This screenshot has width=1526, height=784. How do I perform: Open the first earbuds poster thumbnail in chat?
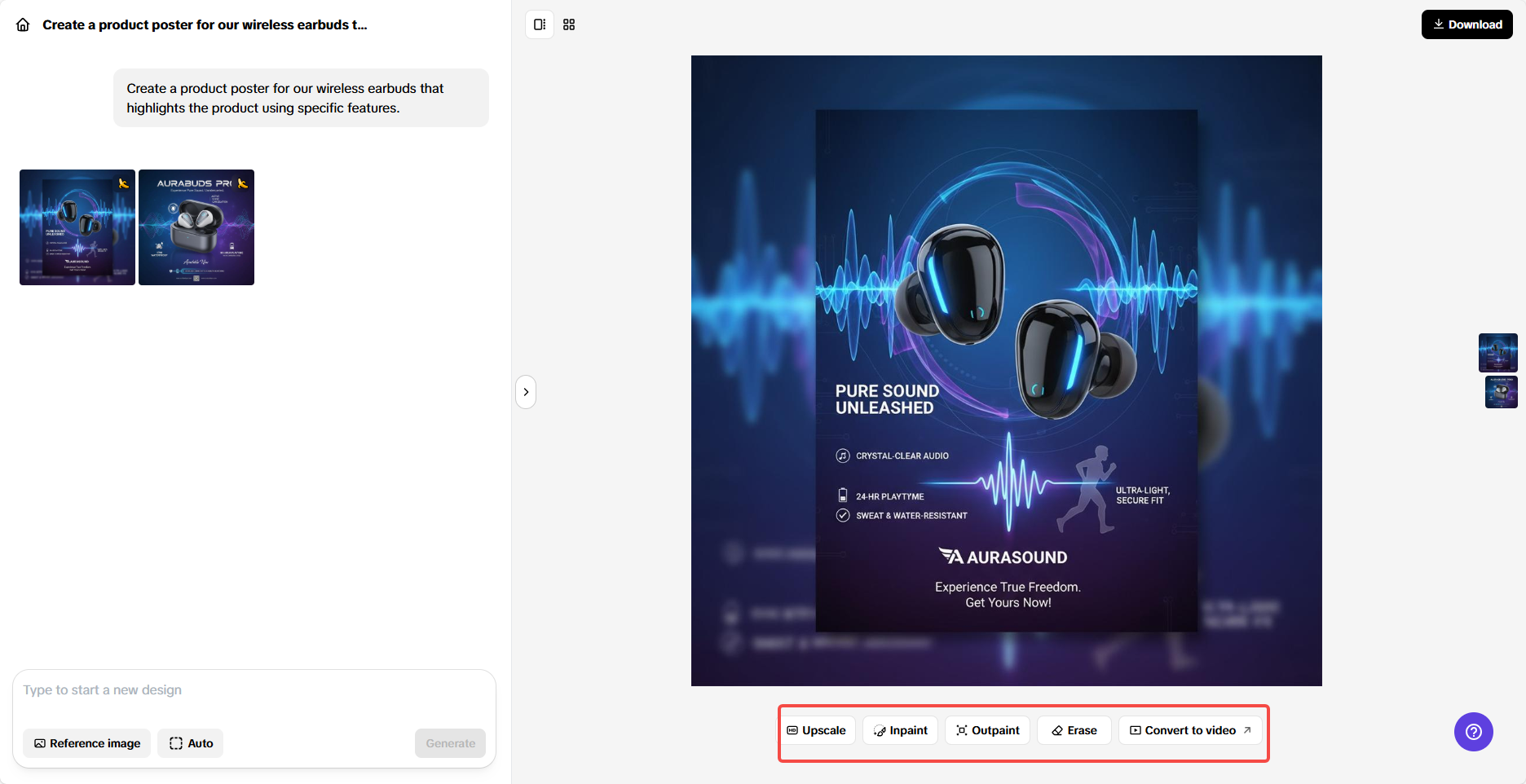(x=77, y=227)
